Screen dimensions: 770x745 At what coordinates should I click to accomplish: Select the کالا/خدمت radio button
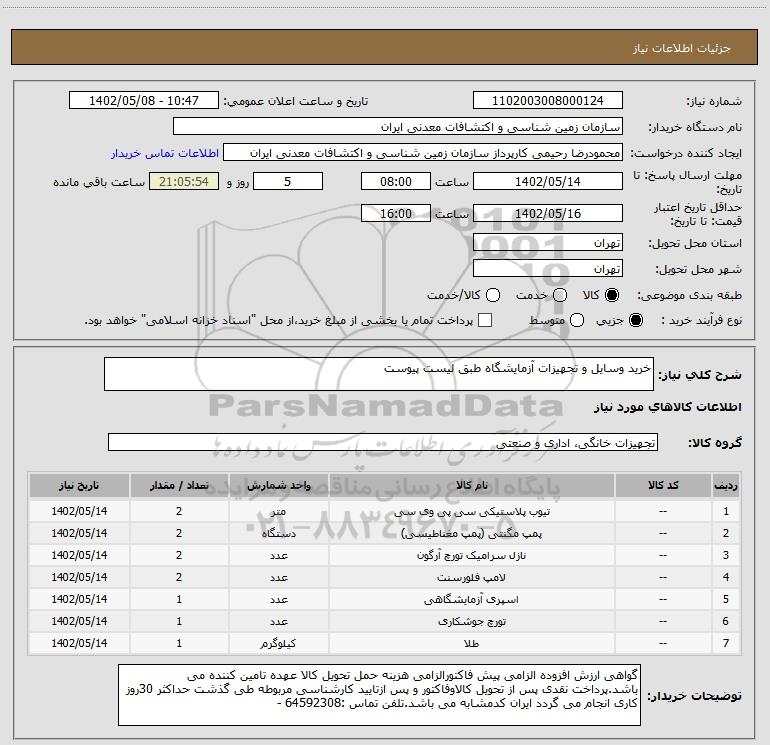point(493,295)
